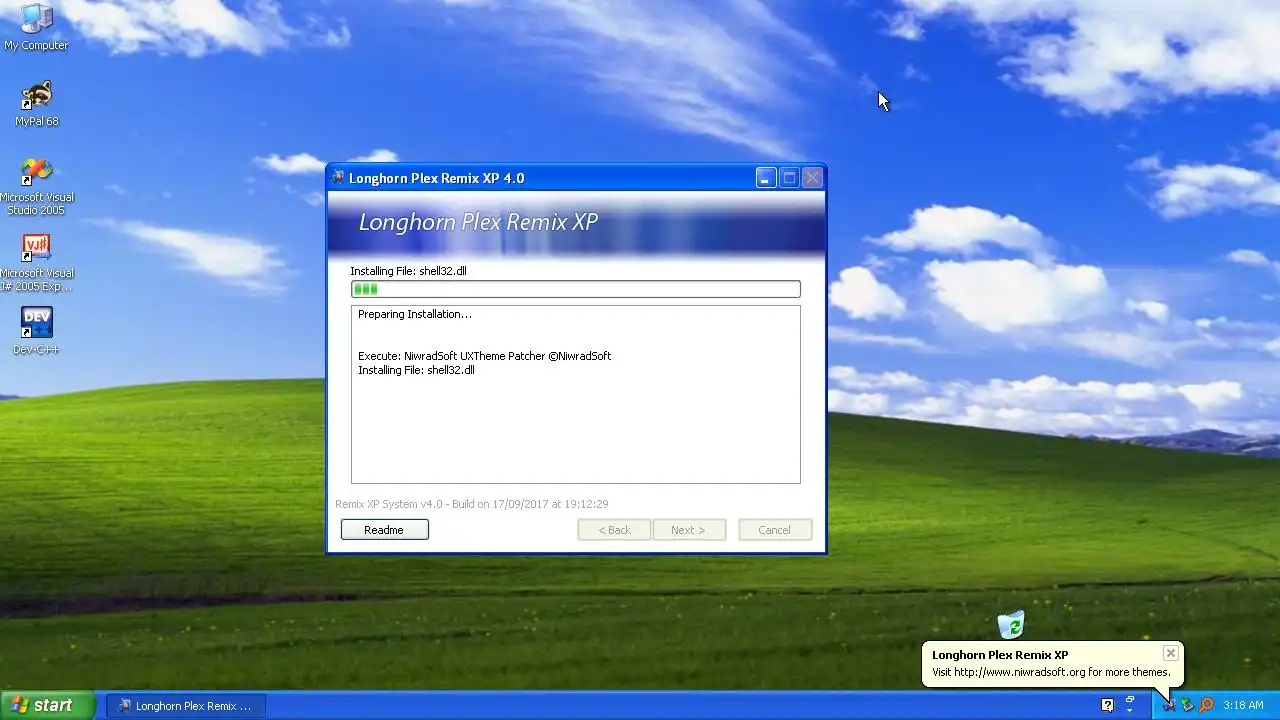This screenshot has width=1280, height=720.
Task: Click the Safely Remove Hardware tray icon
Action: click(1187, 705)
